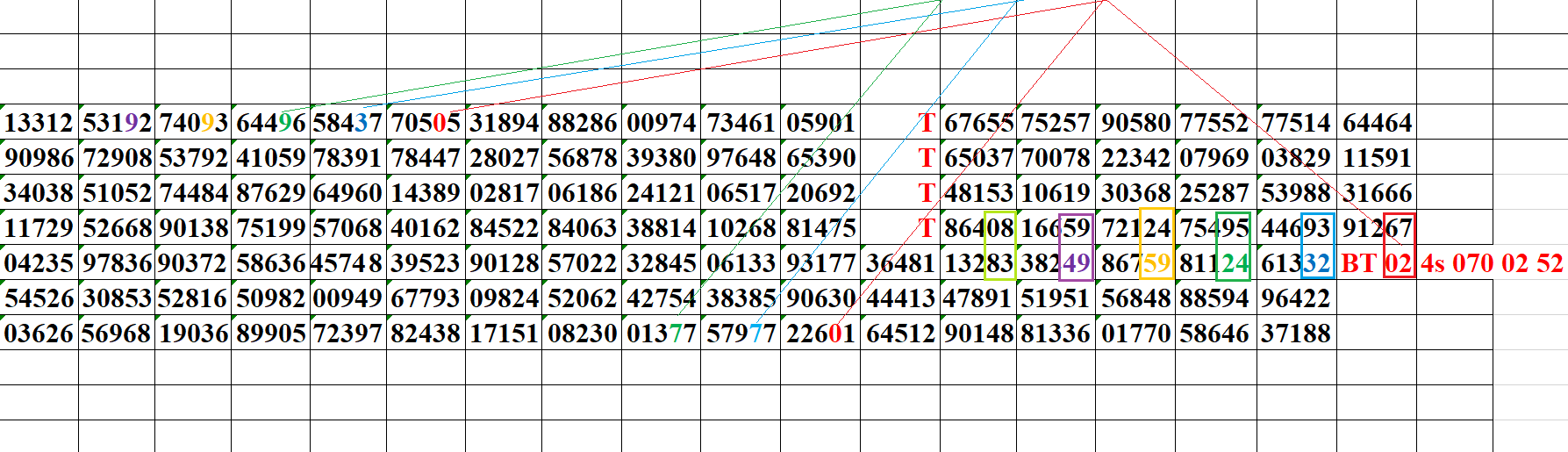Image resolution: width=1568 pixels, height=452 pixels.
Task: Select cell 57977 with blue 77
Action: (x=741, y=334)
